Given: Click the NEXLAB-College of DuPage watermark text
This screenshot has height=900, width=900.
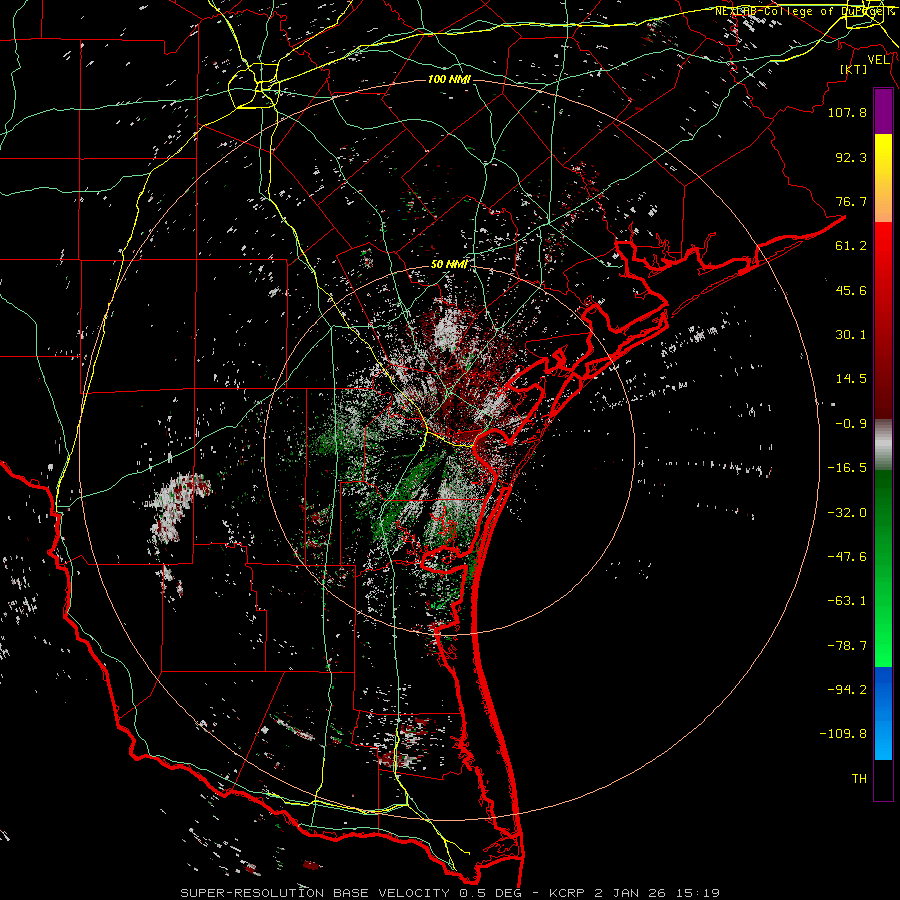Looking at the screenshot, I should (806, 11).
